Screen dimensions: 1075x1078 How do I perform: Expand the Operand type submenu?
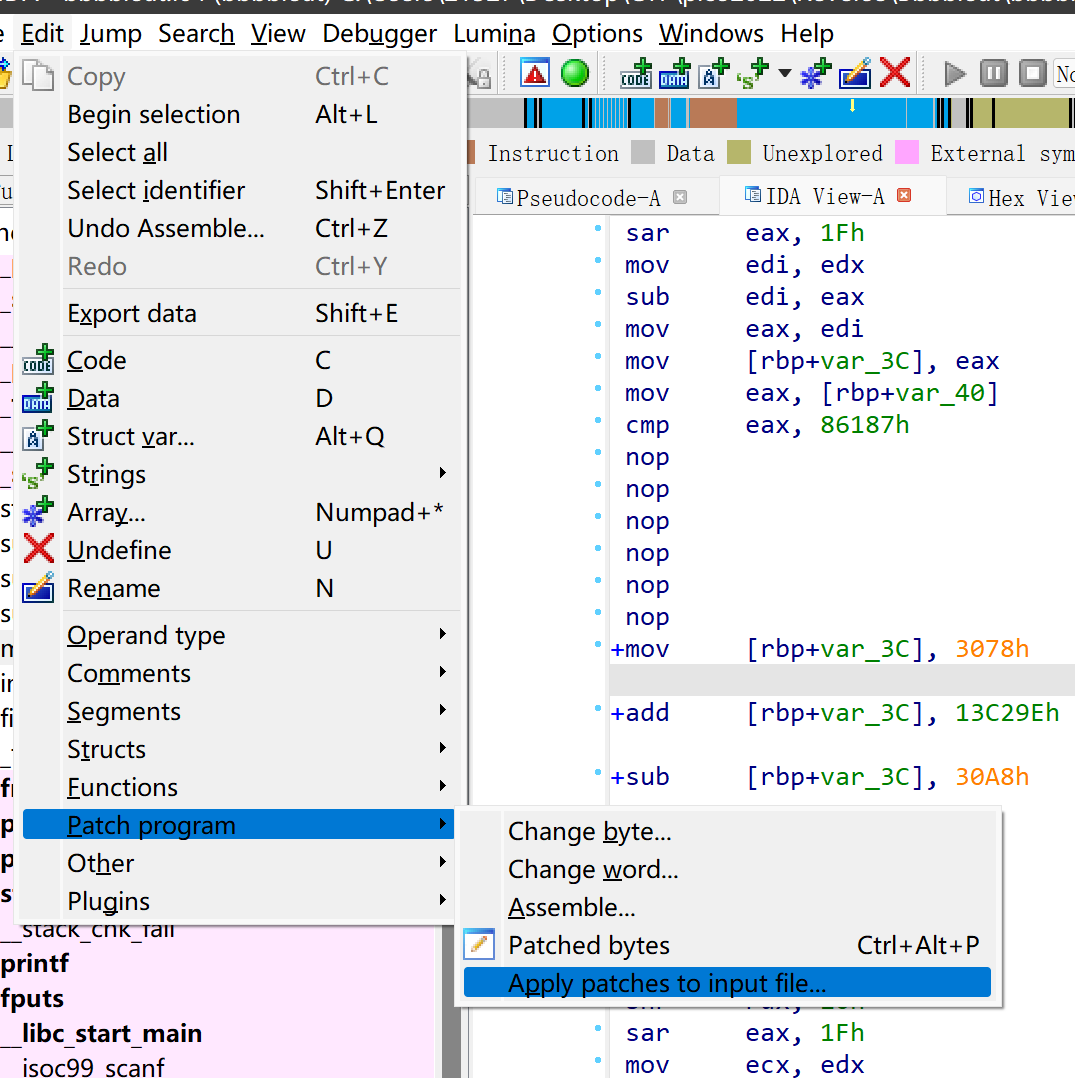click(x=145, y=635)
